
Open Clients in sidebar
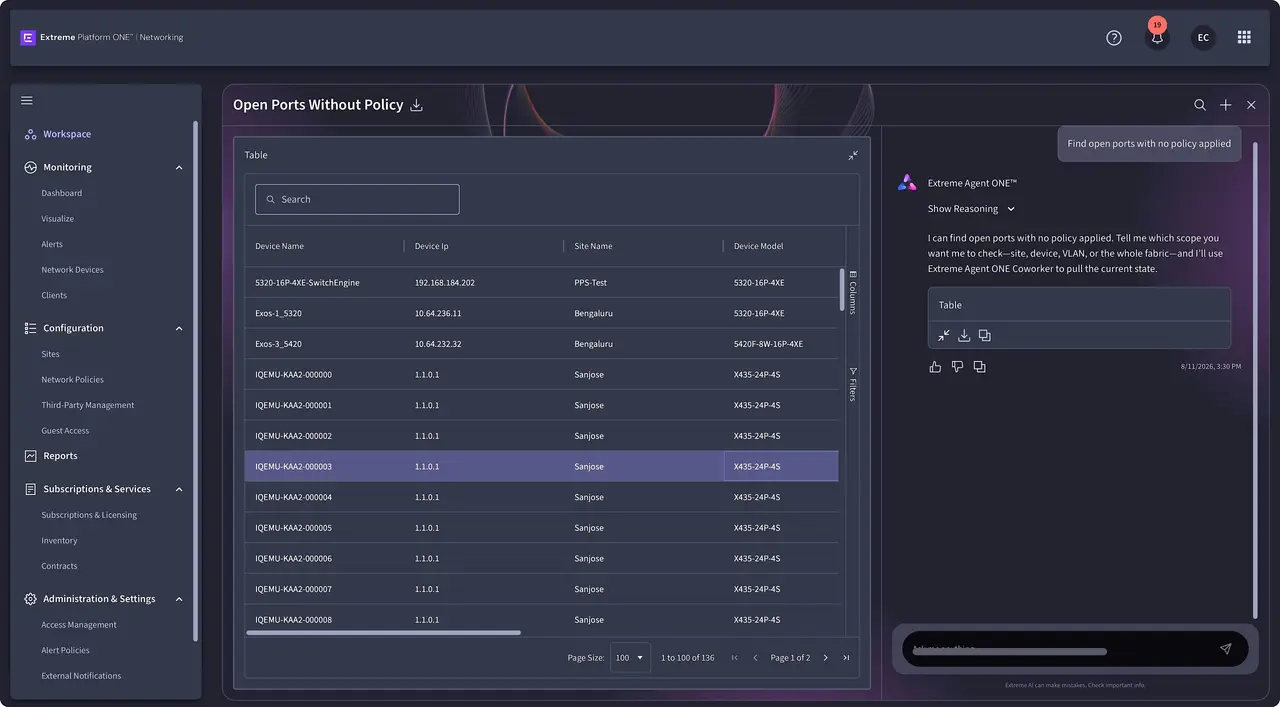(x=54, y=296)
